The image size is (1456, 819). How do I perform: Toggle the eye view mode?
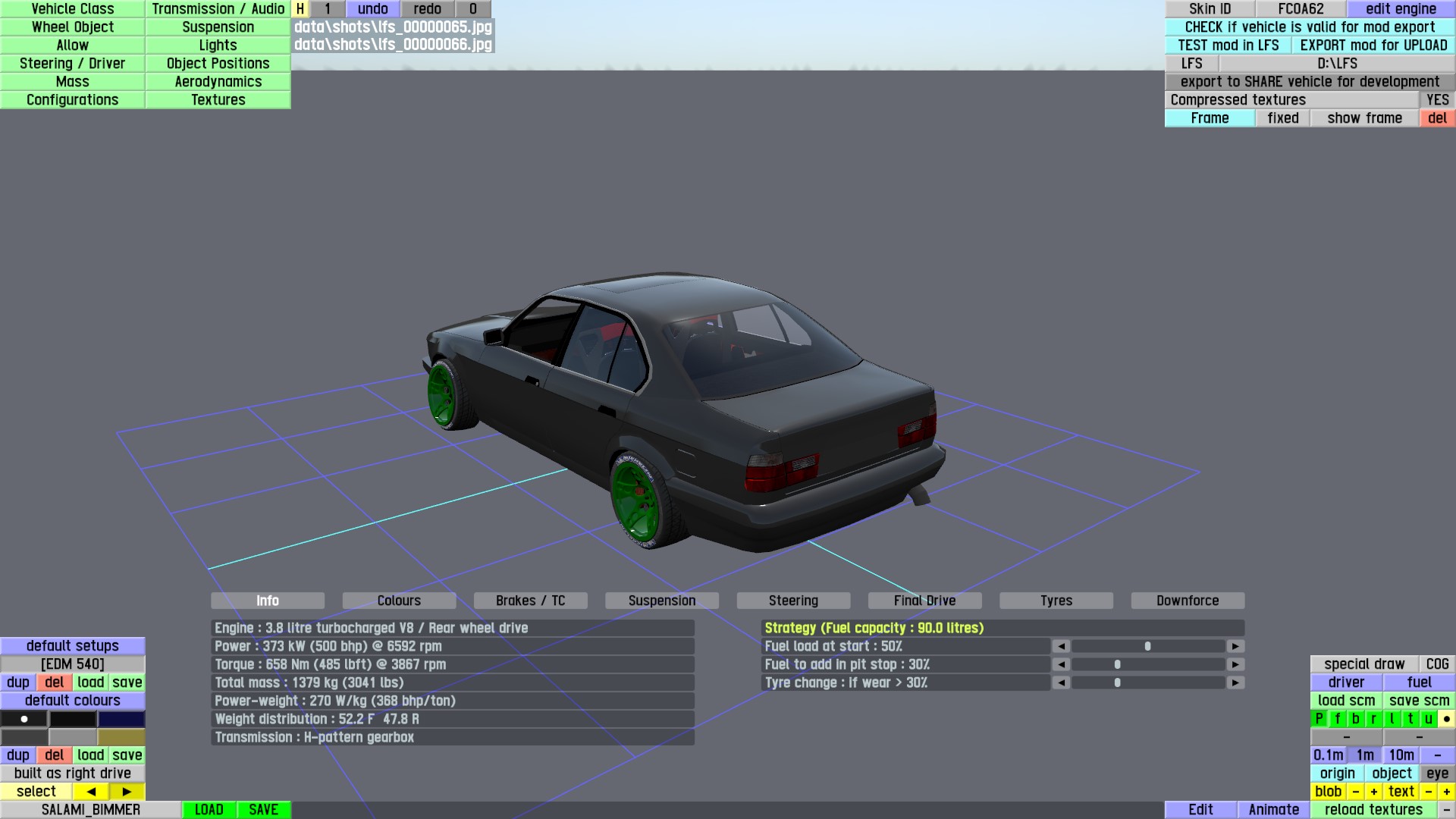(1436, 773)
